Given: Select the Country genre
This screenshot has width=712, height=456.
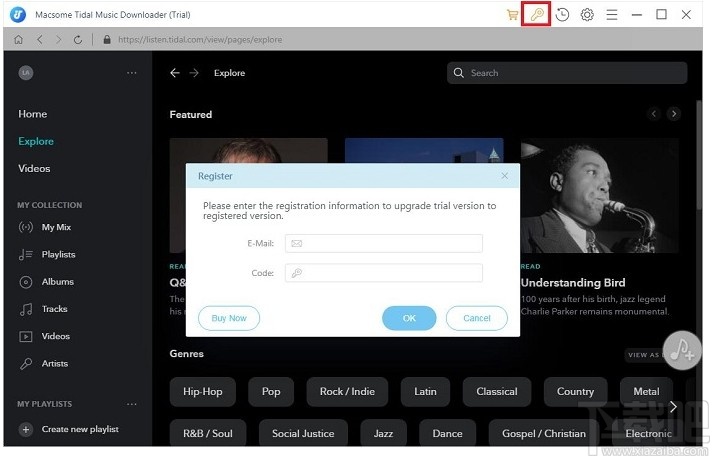Looking at the screenshot, I should [x=575, y=392].
